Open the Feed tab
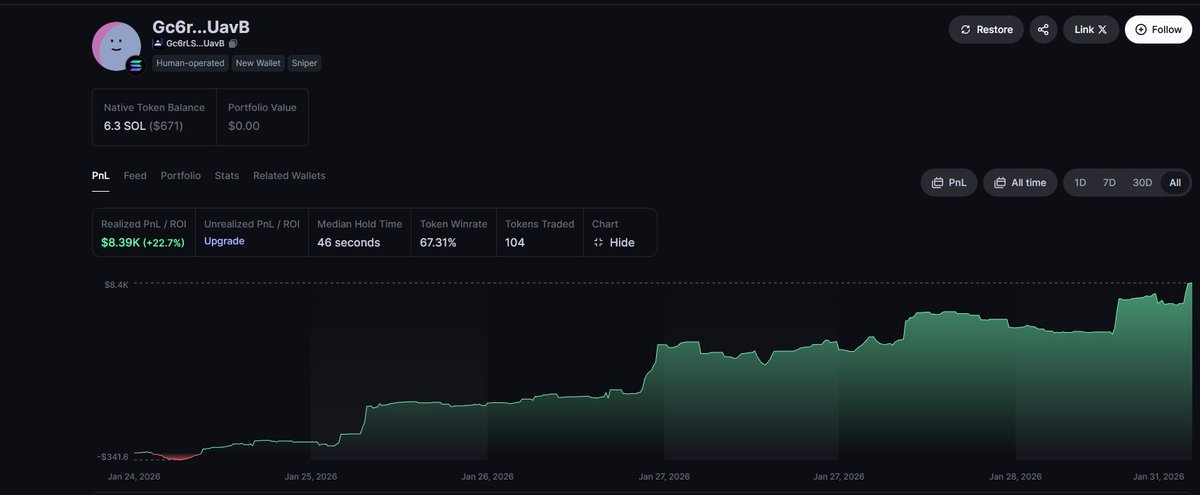Screen dimensions: 1200x495 tap(135, 175)
